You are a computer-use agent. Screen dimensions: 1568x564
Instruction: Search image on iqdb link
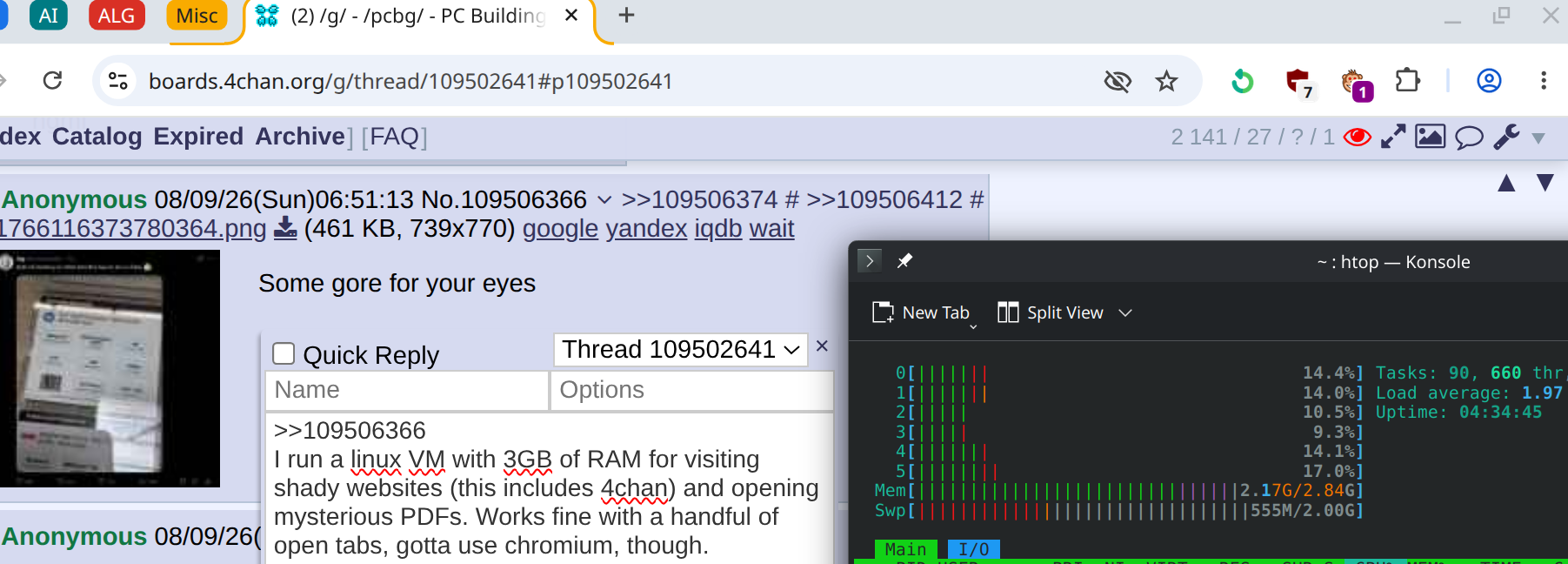pos(718,228)
